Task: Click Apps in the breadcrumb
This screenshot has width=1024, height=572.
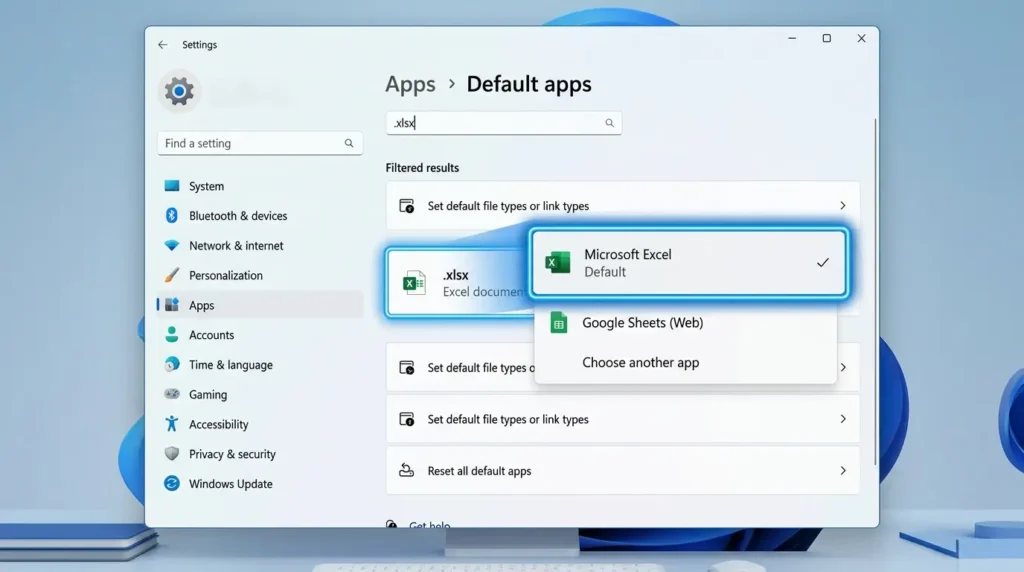Action: [x=410, y=84]
